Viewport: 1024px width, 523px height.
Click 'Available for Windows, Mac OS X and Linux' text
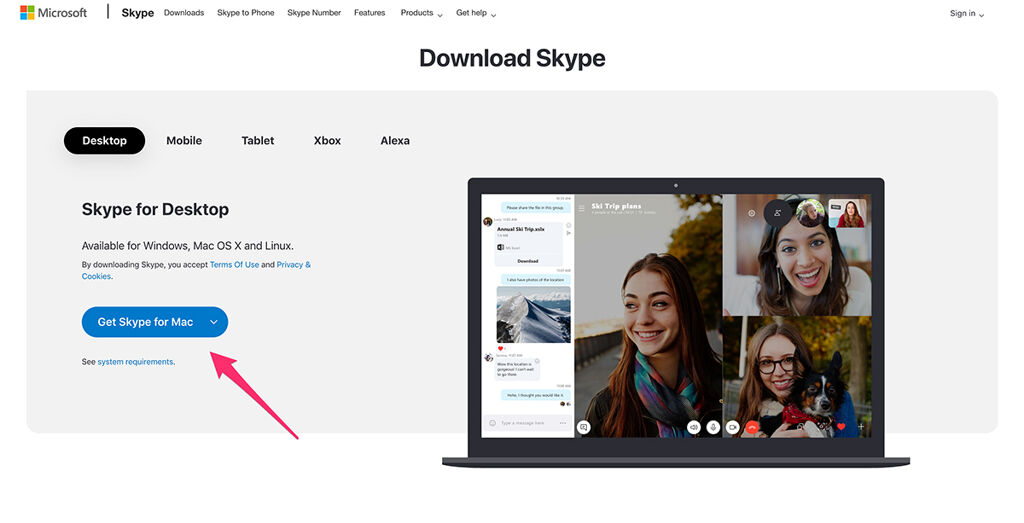(187, 246)
